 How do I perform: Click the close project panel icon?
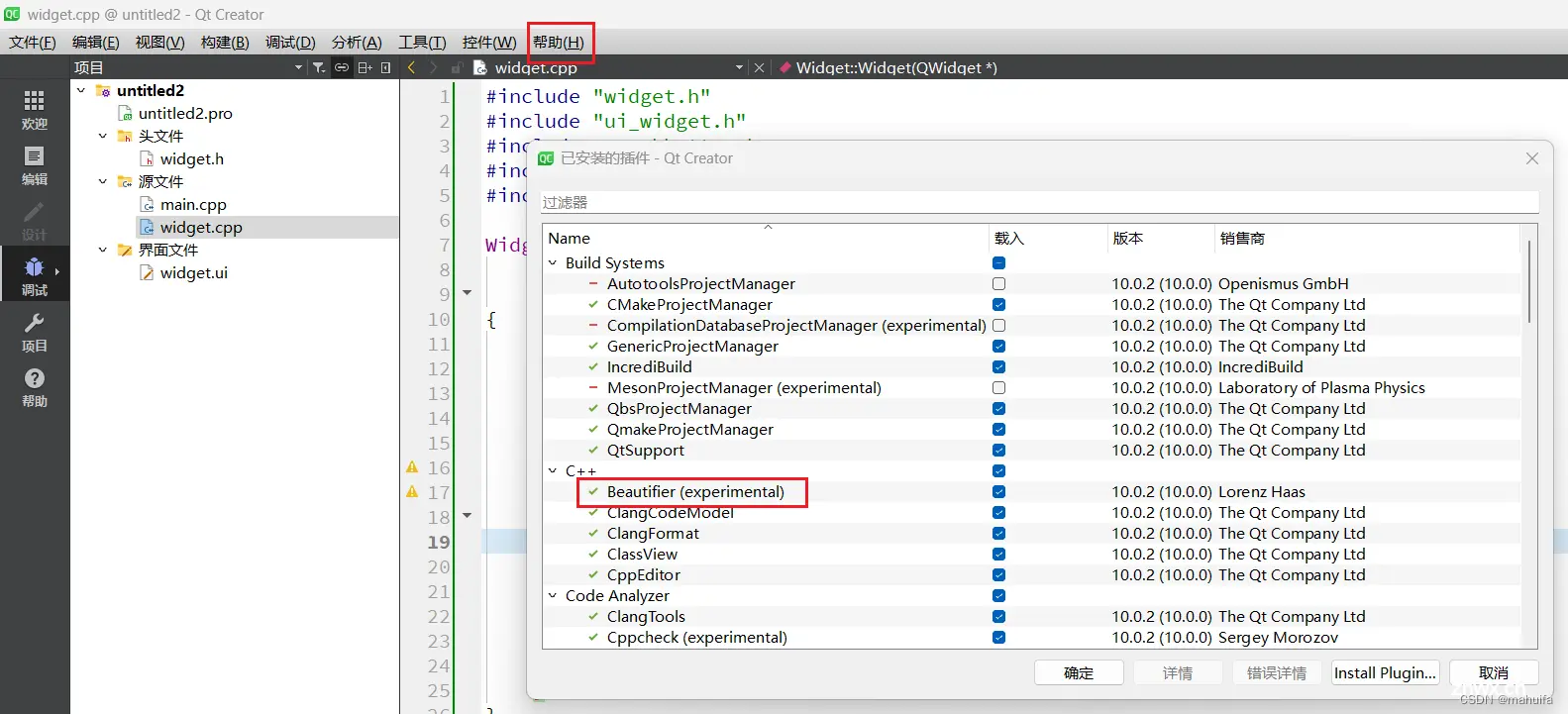(386, 67)
